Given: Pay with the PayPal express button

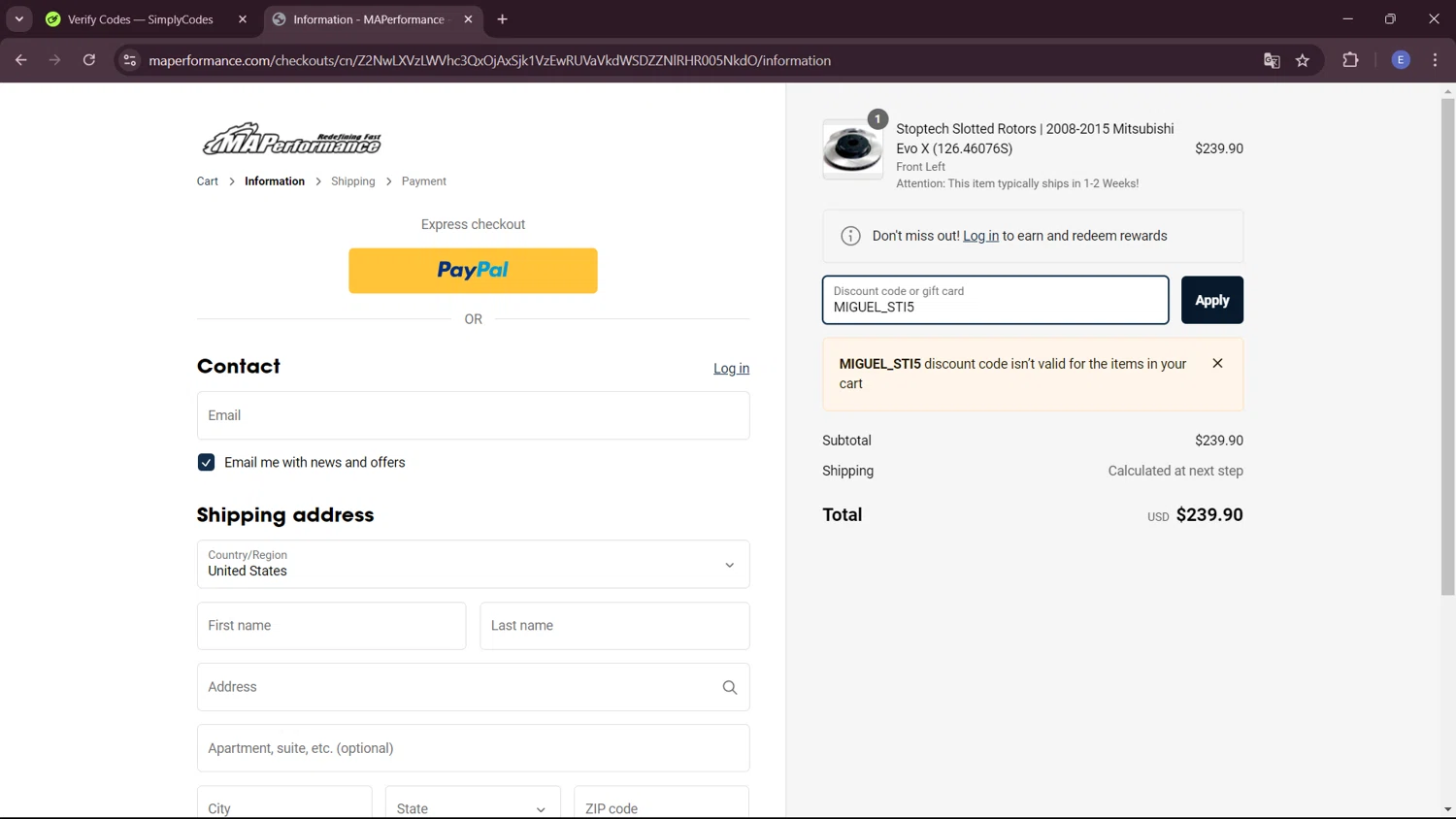Looking at the screenshot, I should [x=473, y=271].
